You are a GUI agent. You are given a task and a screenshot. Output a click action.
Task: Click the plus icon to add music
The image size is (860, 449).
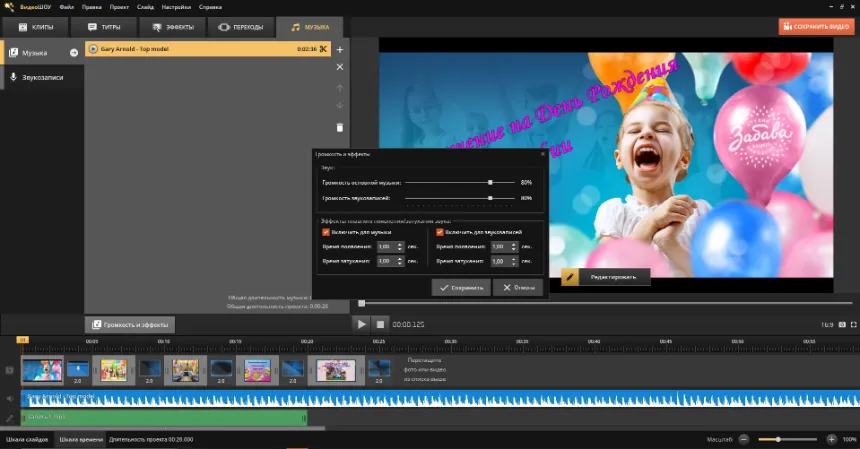pyautogui.click(x=340, y=48)
